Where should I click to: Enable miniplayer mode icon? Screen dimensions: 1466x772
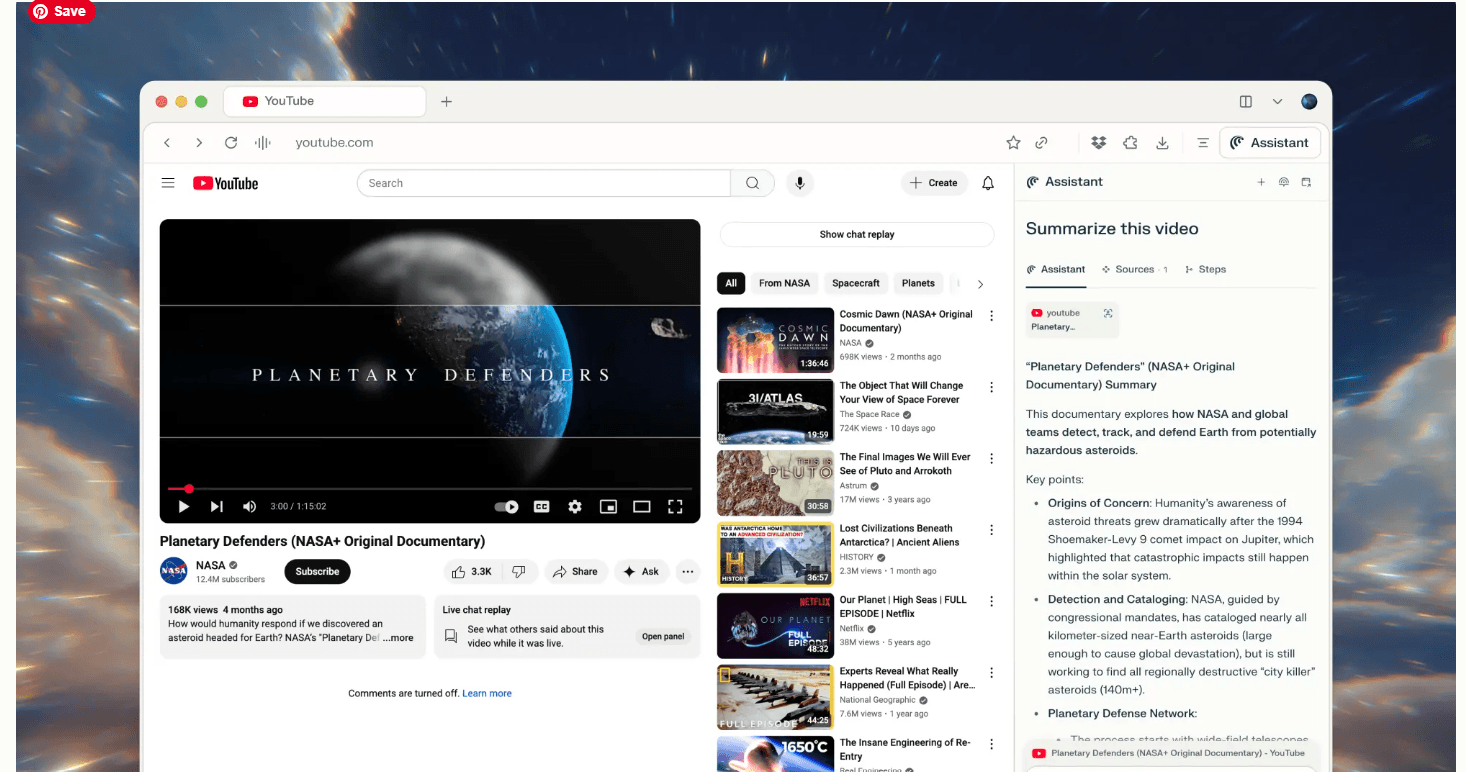[608, 506]
